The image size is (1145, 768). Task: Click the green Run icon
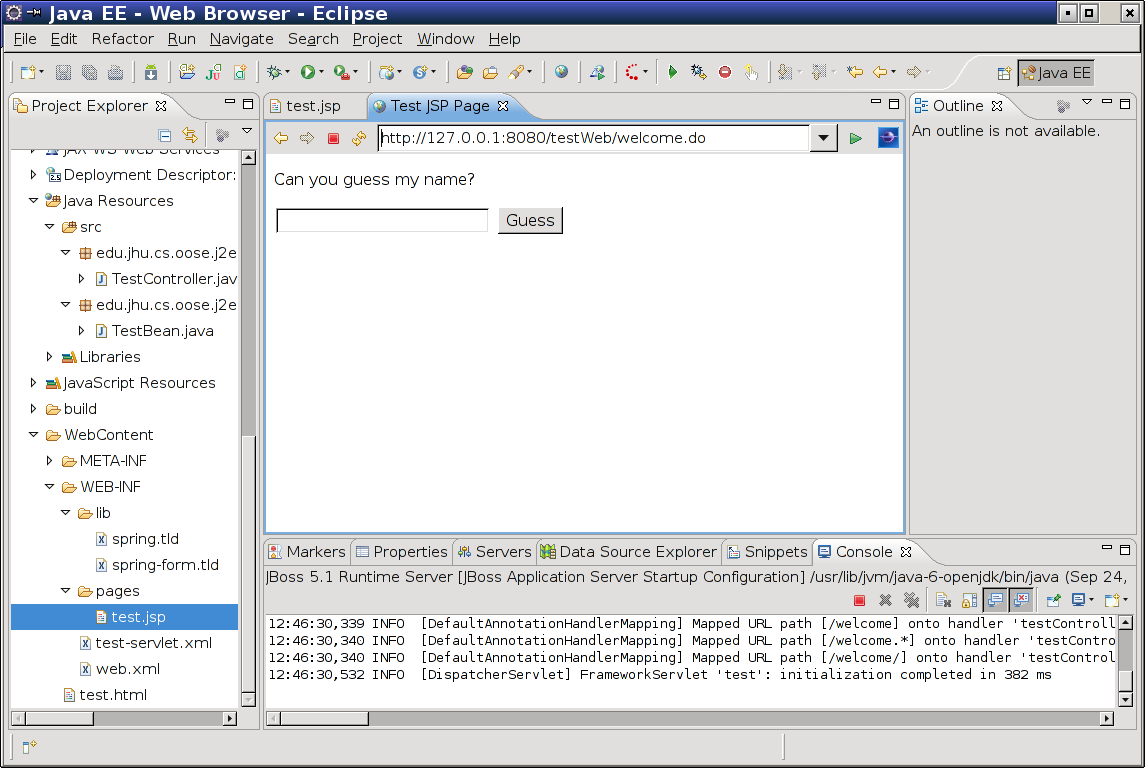point(307,72)
